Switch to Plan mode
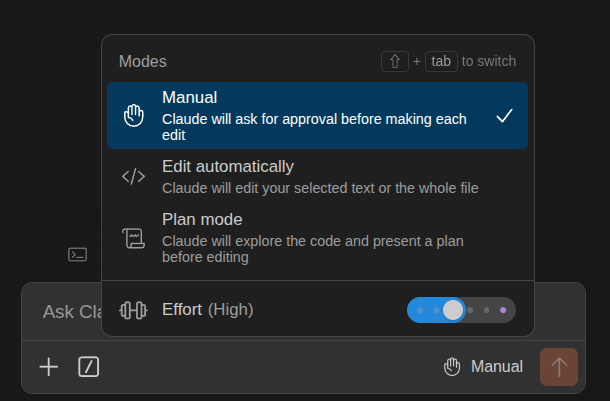This screenshot has height=401, width=610. pyautogui.click(x=317, y=238)
